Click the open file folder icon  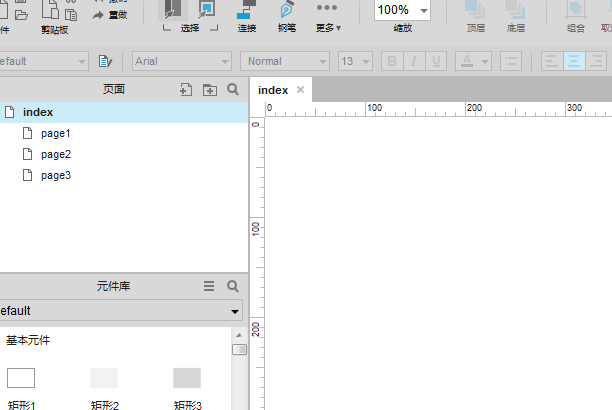[21, 15]
